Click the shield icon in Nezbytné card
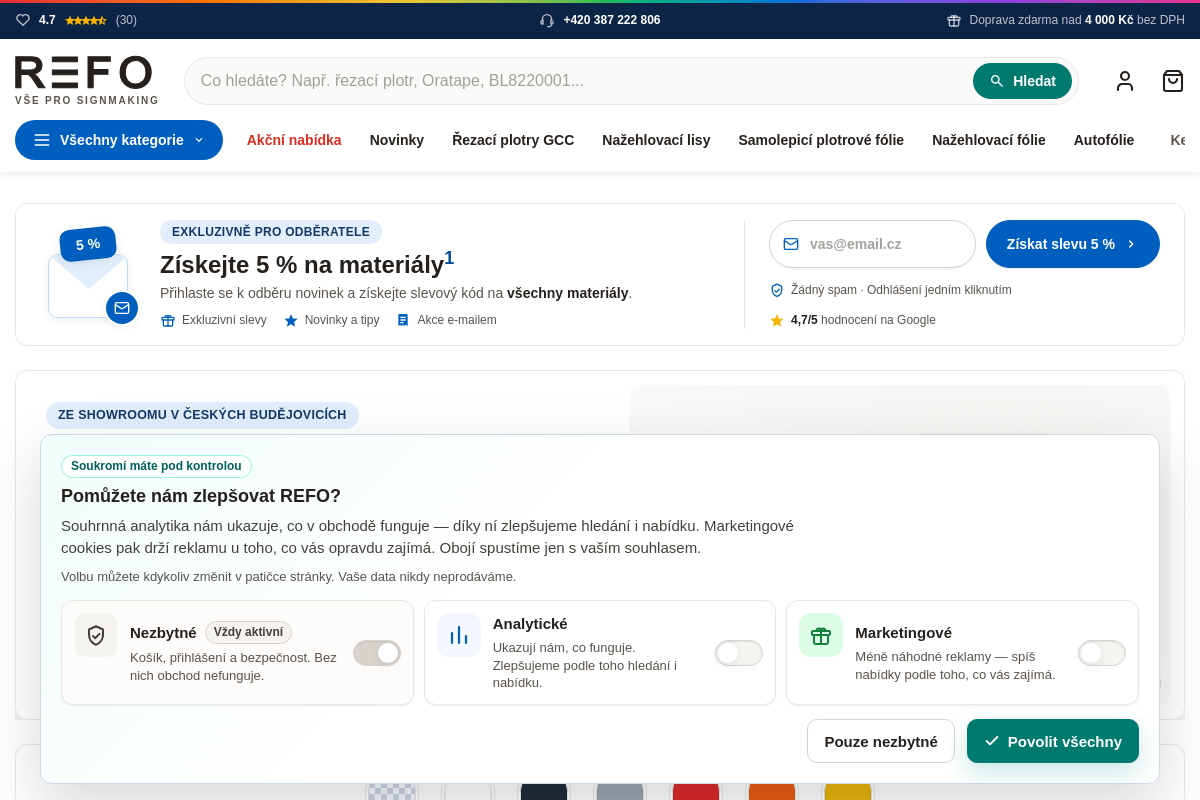1200x800 pixels. pyautogui.click(x=96, y=635)
